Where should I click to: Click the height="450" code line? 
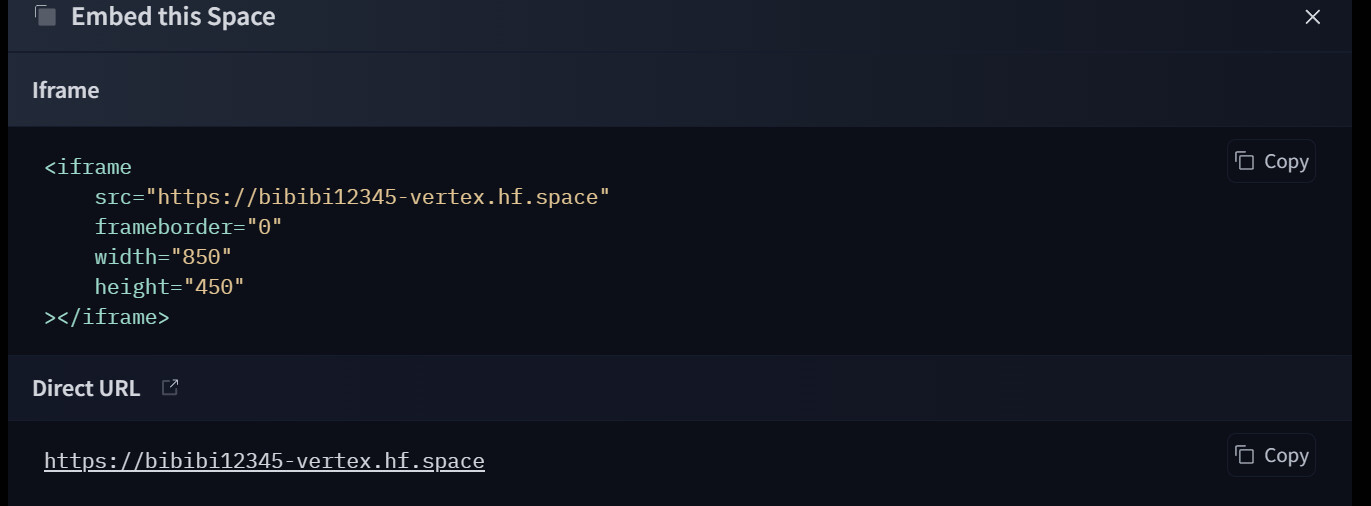169,287
